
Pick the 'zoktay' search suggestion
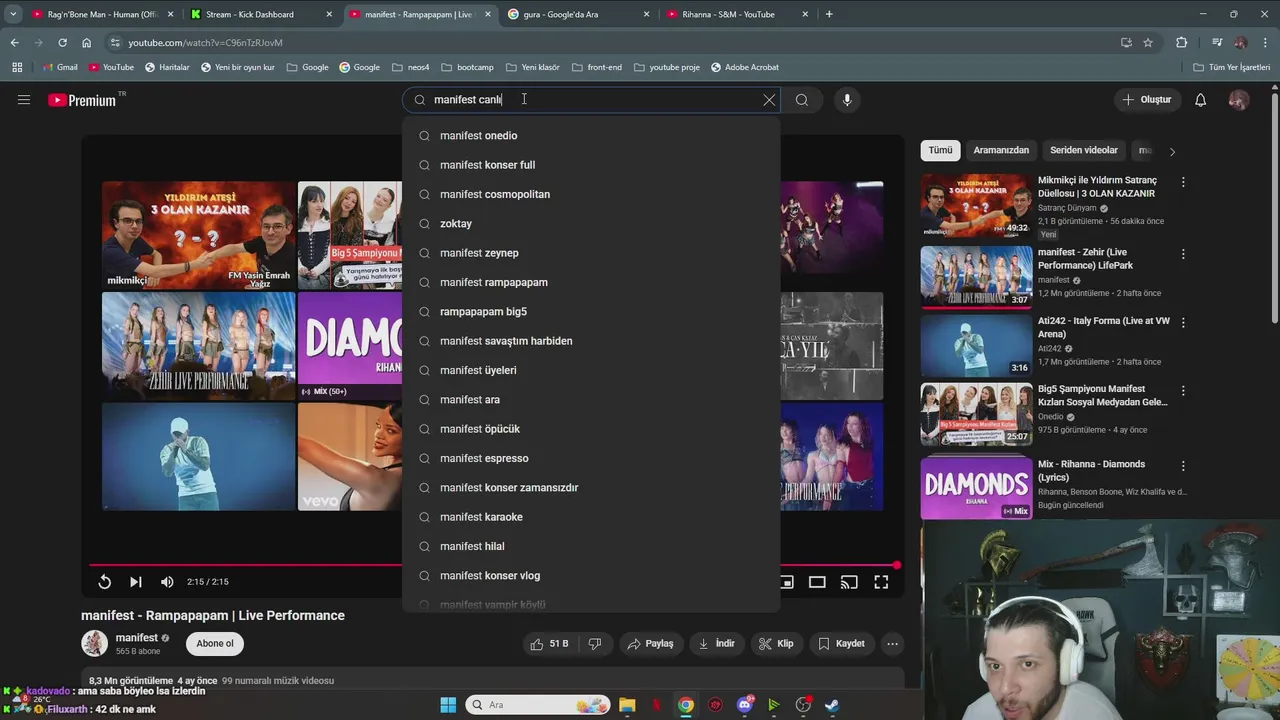click(591, 224)
